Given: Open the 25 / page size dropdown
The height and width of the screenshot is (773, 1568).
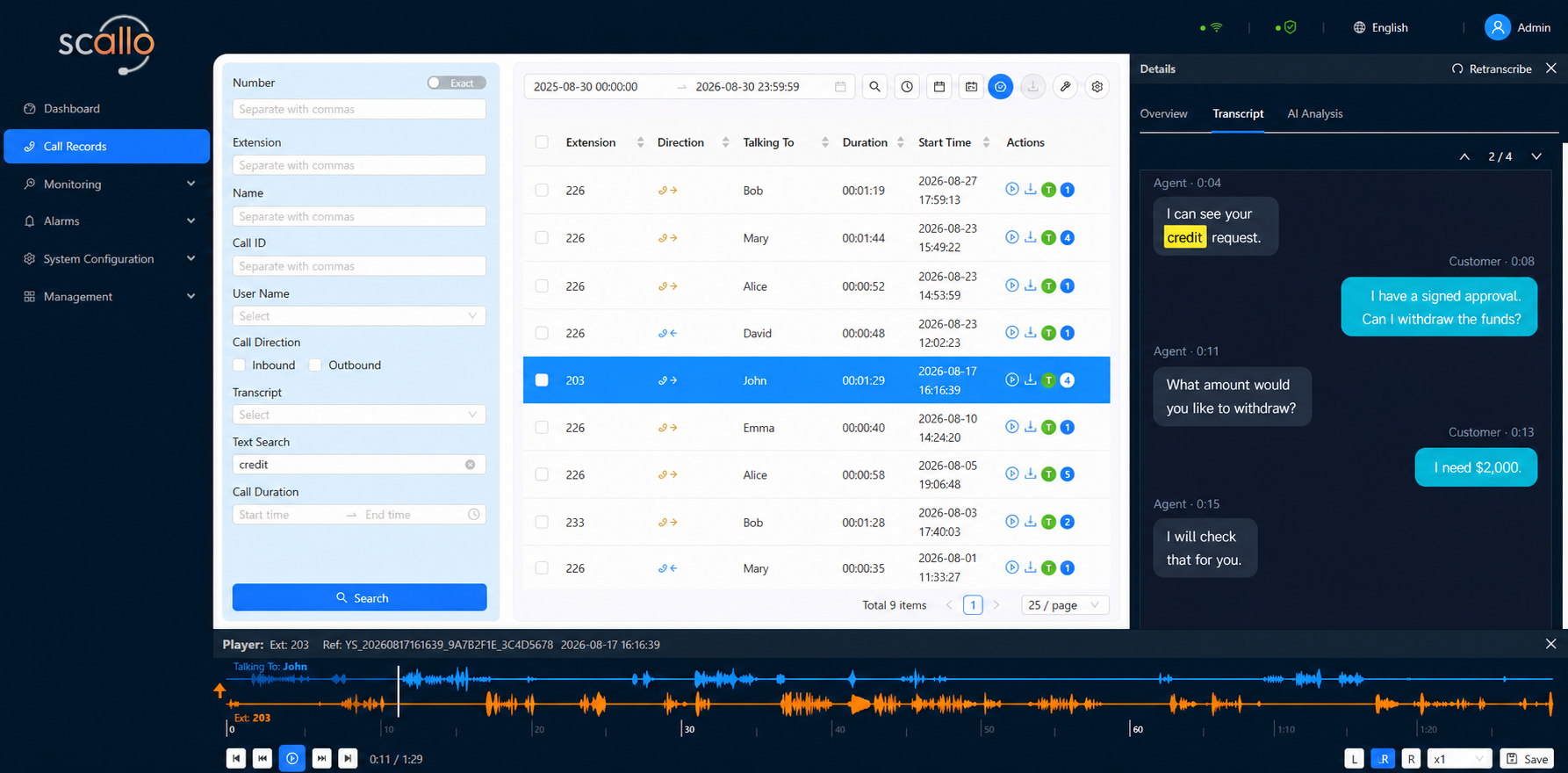Looking at the screenshot, I should coord(1065,605).
